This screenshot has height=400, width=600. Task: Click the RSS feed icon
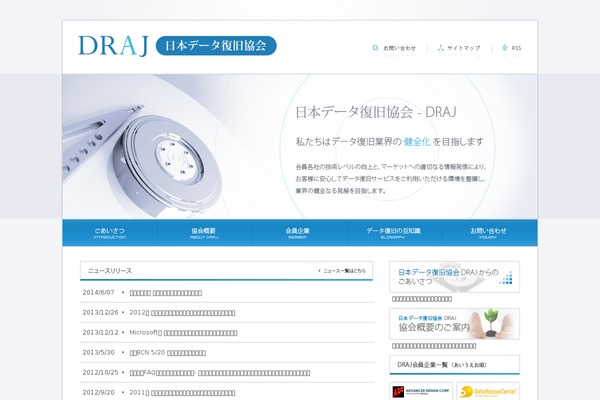pos(505,48)
